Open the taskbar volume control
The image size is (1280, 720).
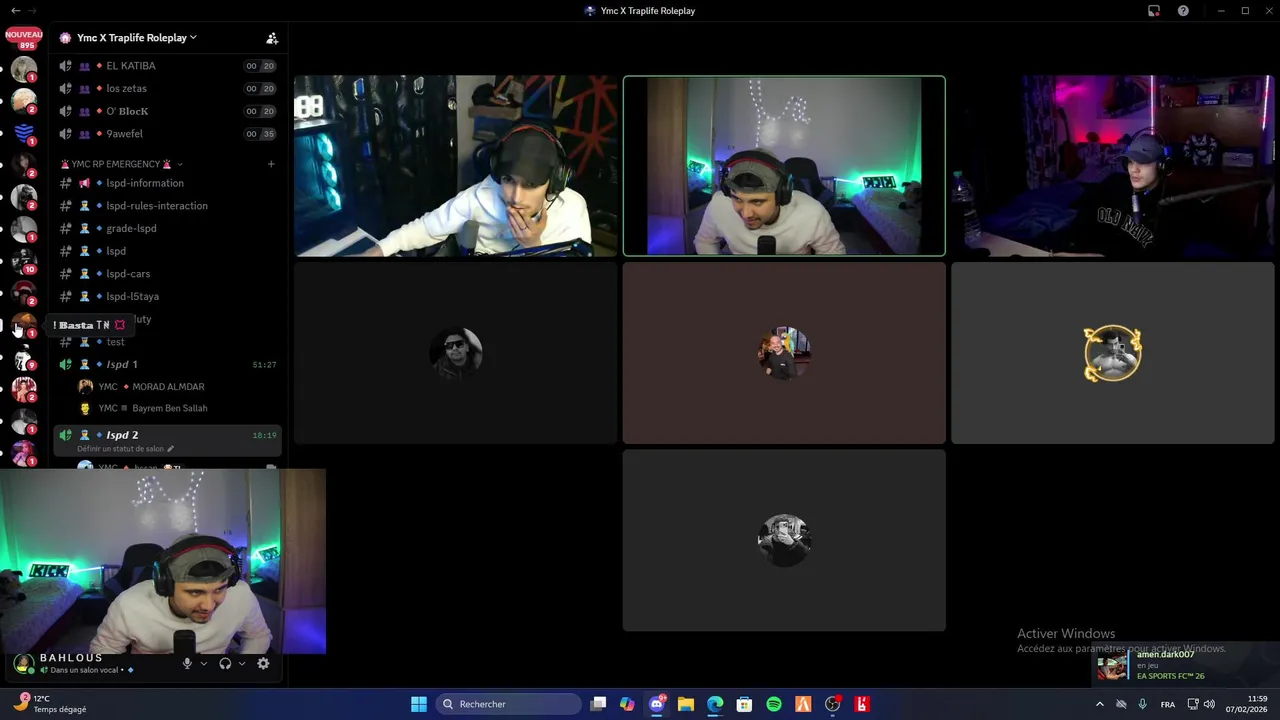point(1210,704)
